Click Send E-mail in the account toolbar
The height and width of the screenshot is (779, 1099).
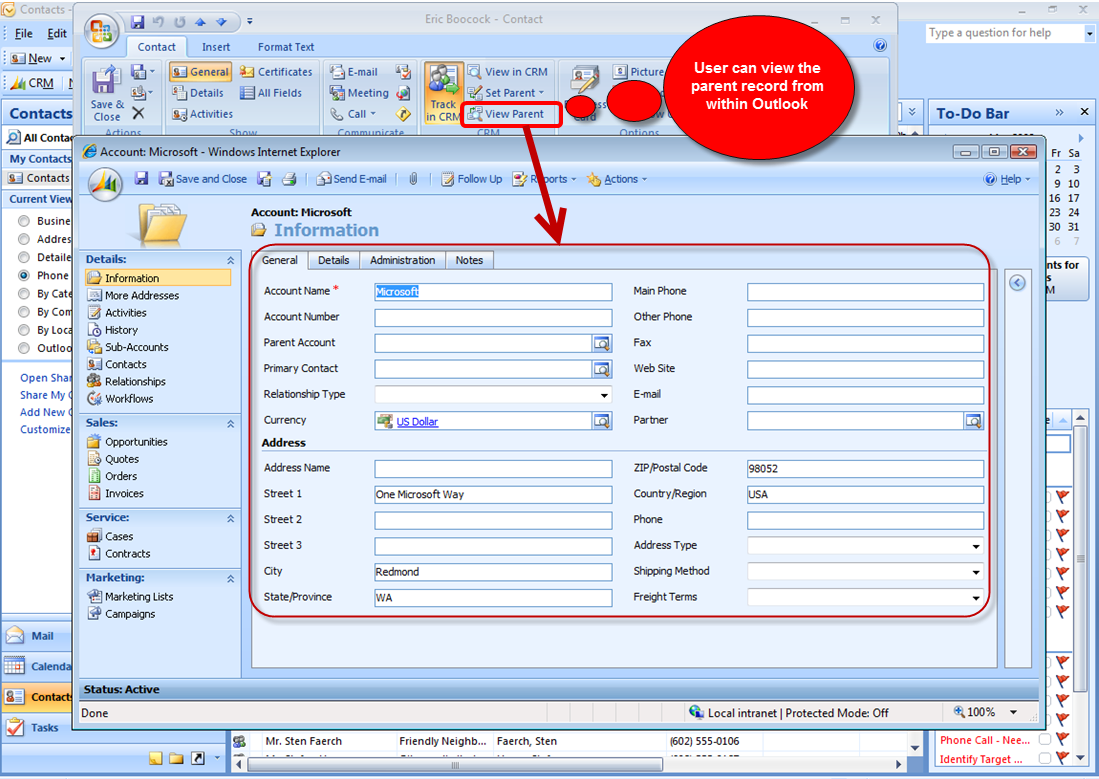[351, 179]
